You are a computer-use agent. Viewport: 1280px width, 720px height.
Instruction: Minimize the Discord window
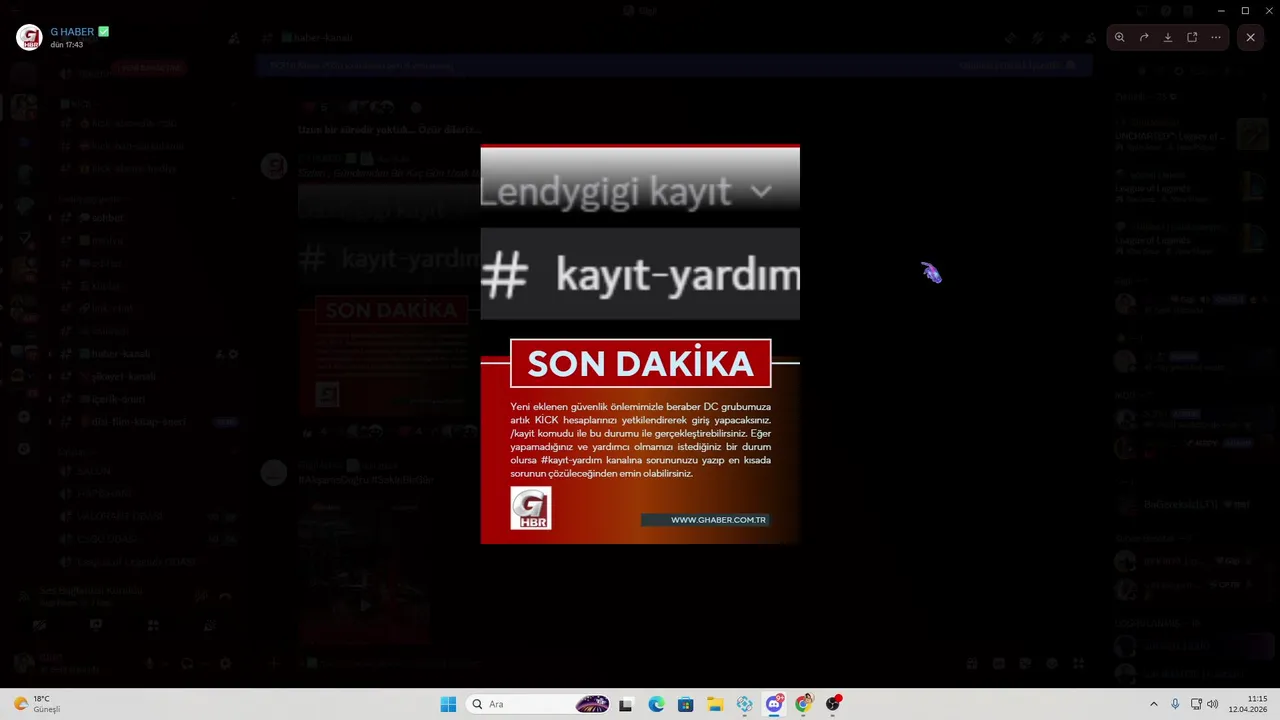pyautogui.click(x=1220, y=10)
